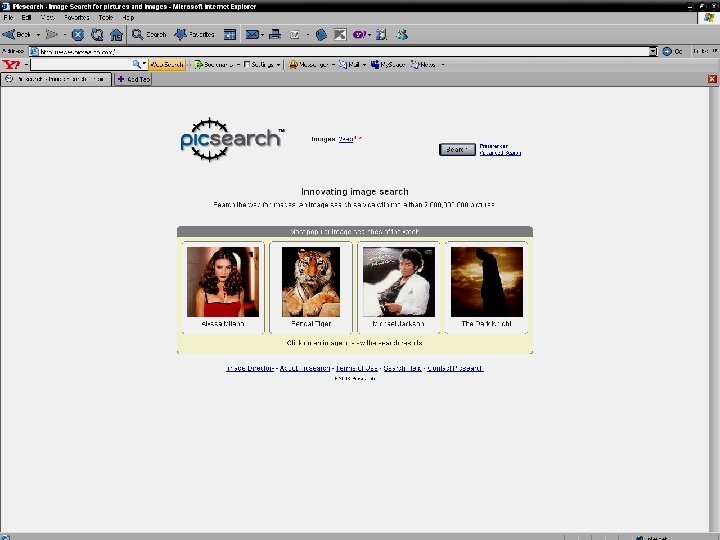
Task: Click the Bookmarks icon on Yahoo toolbar
Action: 198,65
